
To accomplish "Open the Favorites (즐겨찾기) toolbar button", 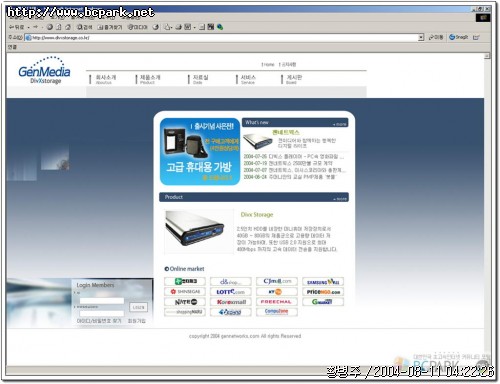I will coord(110,27).
